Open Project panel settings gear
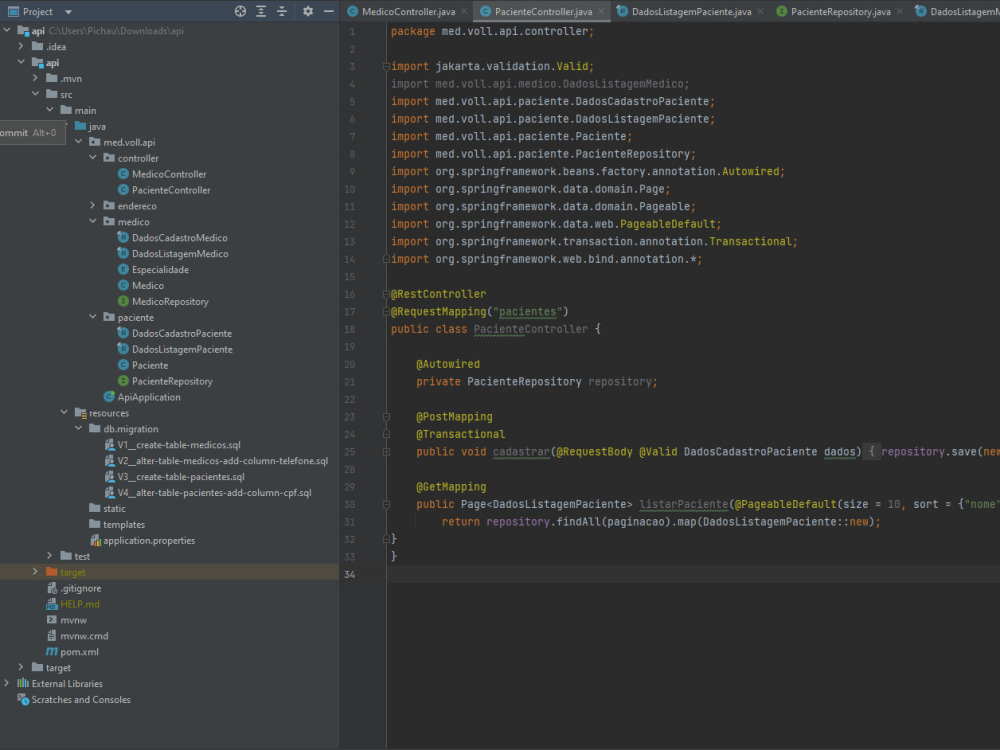The height and width of the screenshot is (750, 1000). point(307,11)
